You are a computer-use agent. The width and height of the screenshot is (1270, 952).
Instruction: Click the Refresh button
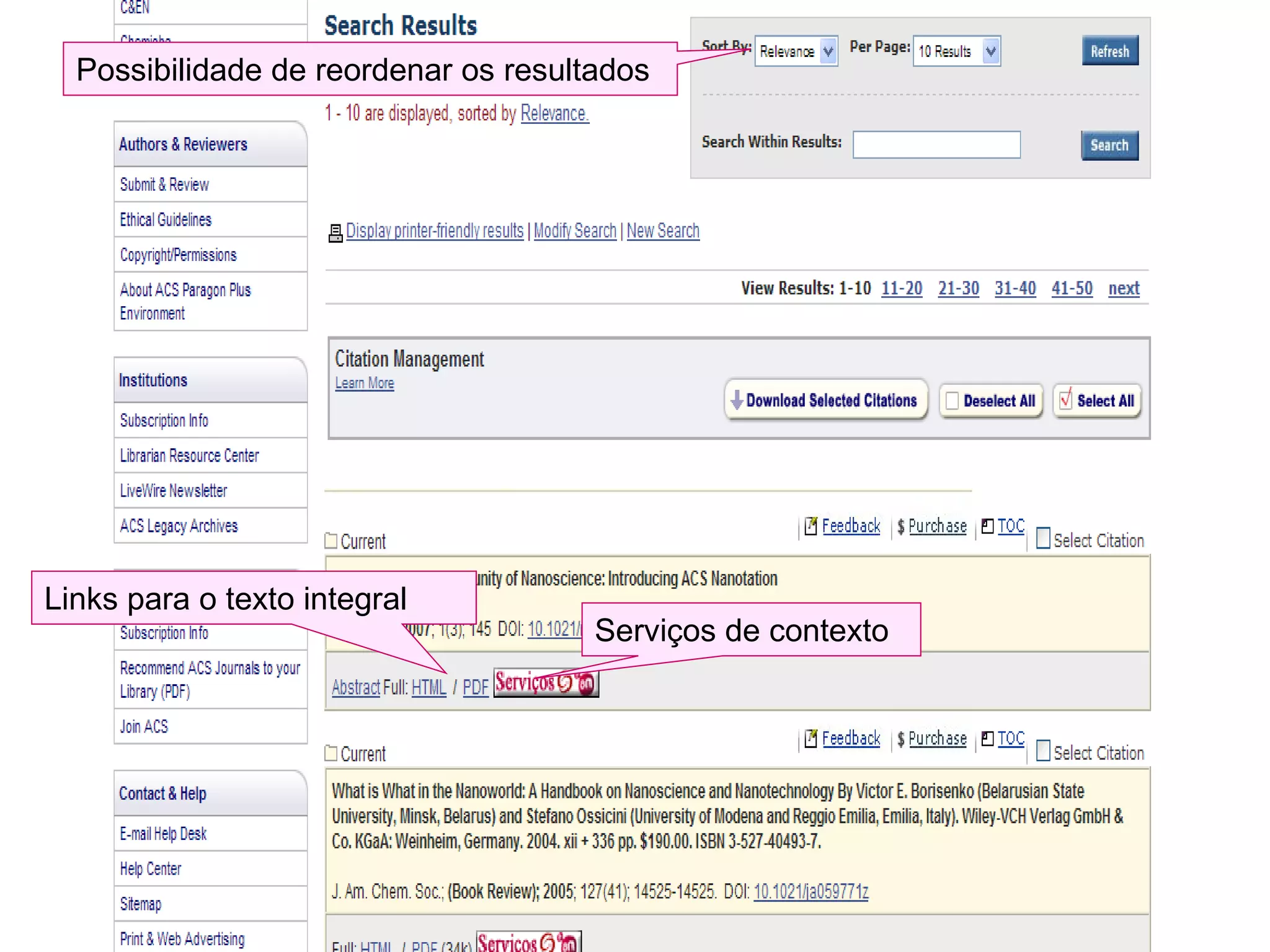click(1110, 51)
